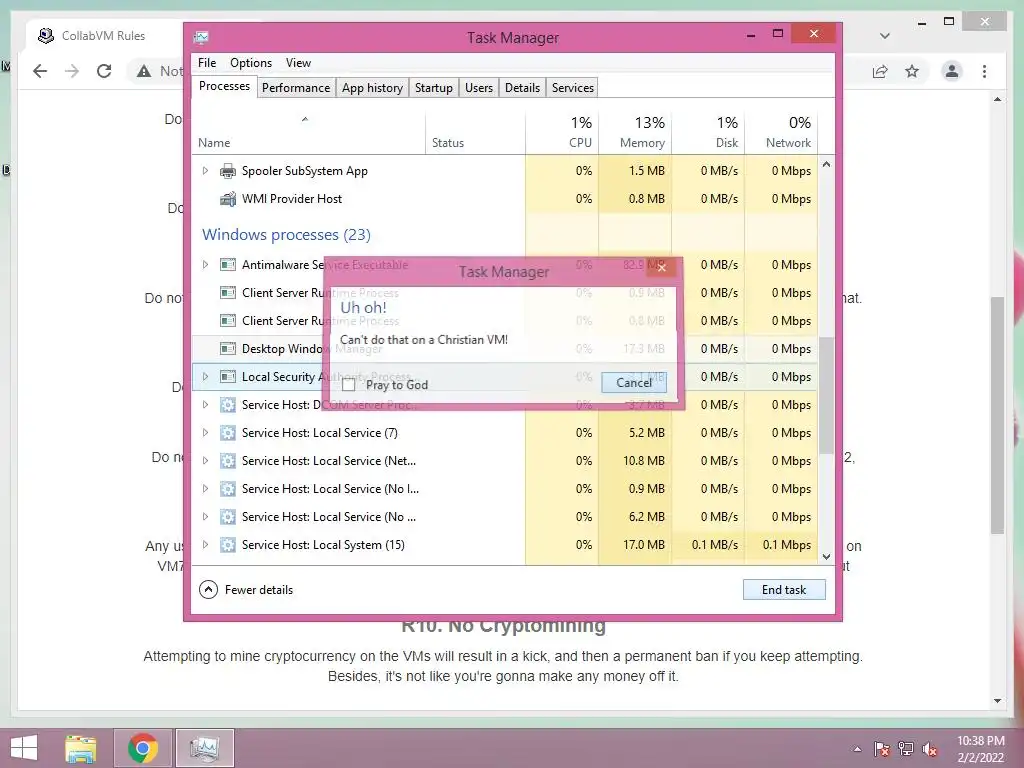The height and width of the screenshot is (768, 1024).
Task: Open Chrome's tab search chevron
Action: pos(885,36)
